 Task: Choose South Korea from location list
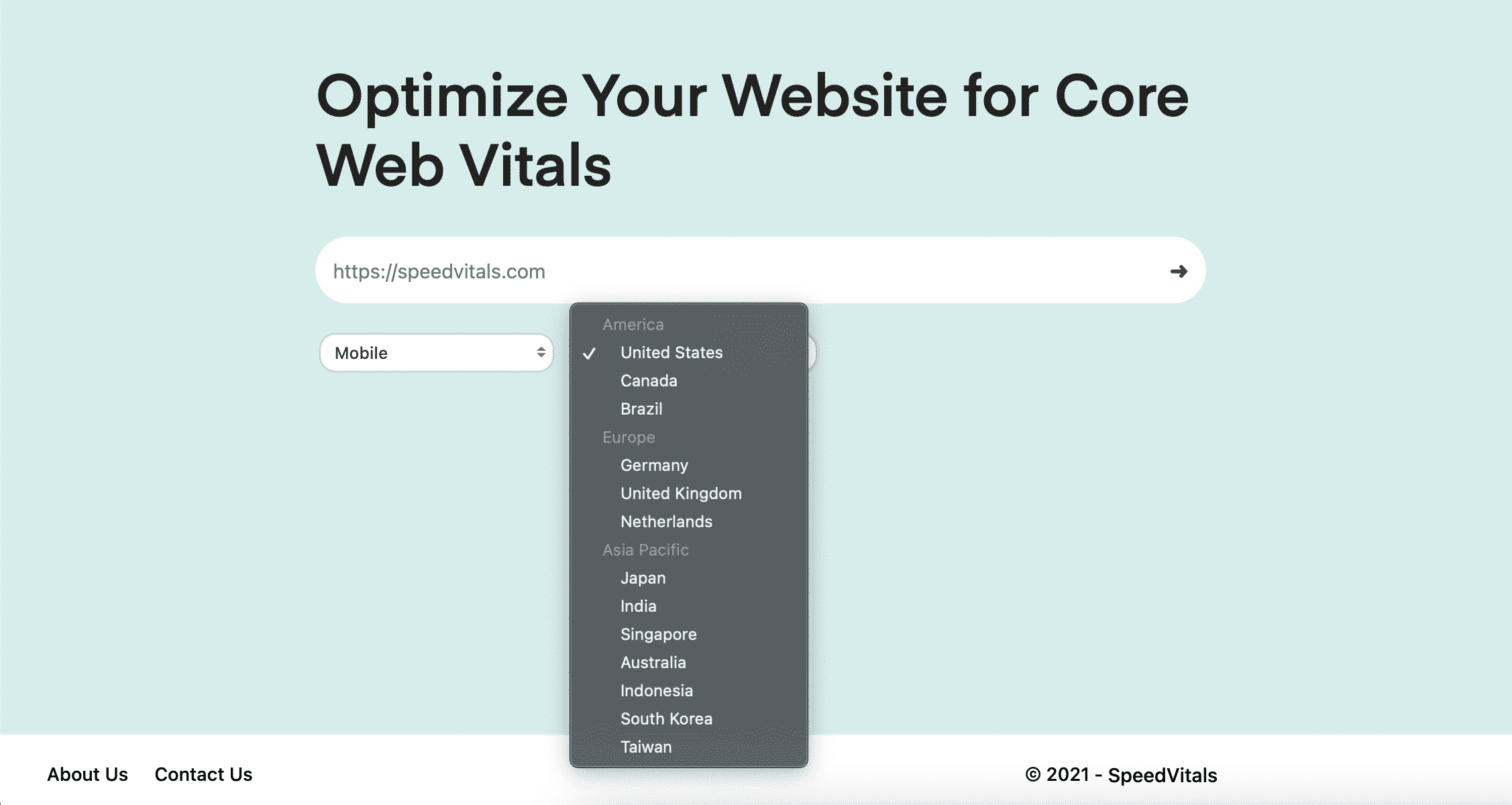point(666,718)
